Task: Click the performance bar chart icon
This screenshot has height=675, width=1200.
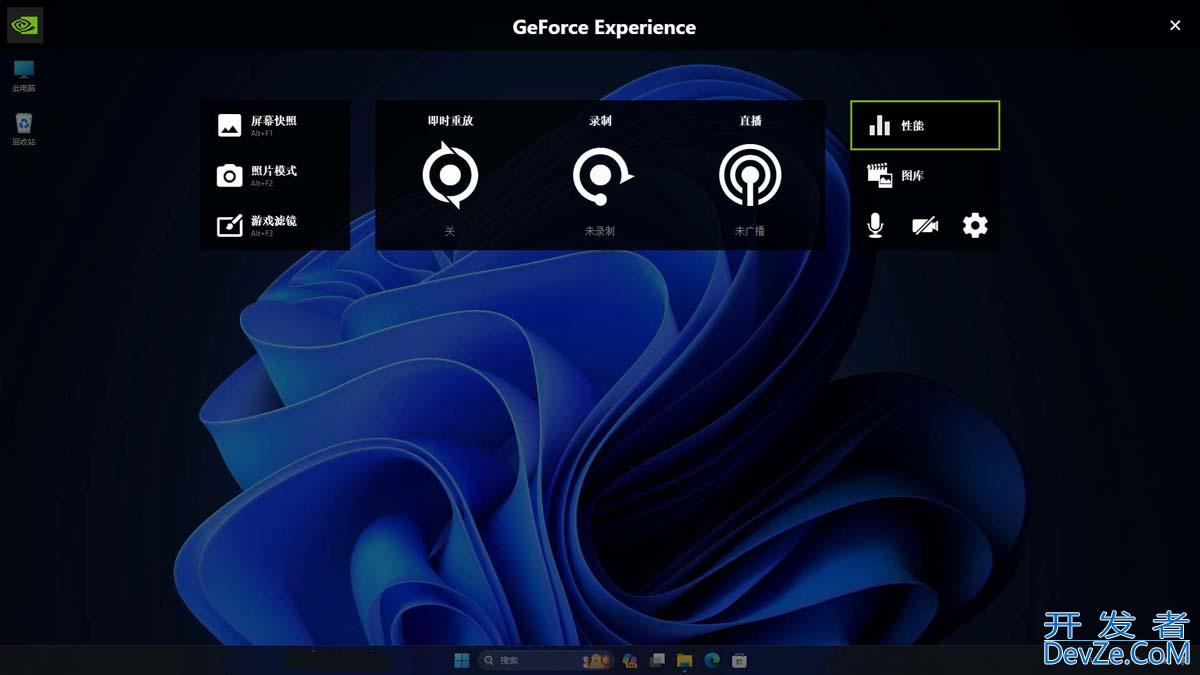Action: point(879,125)
